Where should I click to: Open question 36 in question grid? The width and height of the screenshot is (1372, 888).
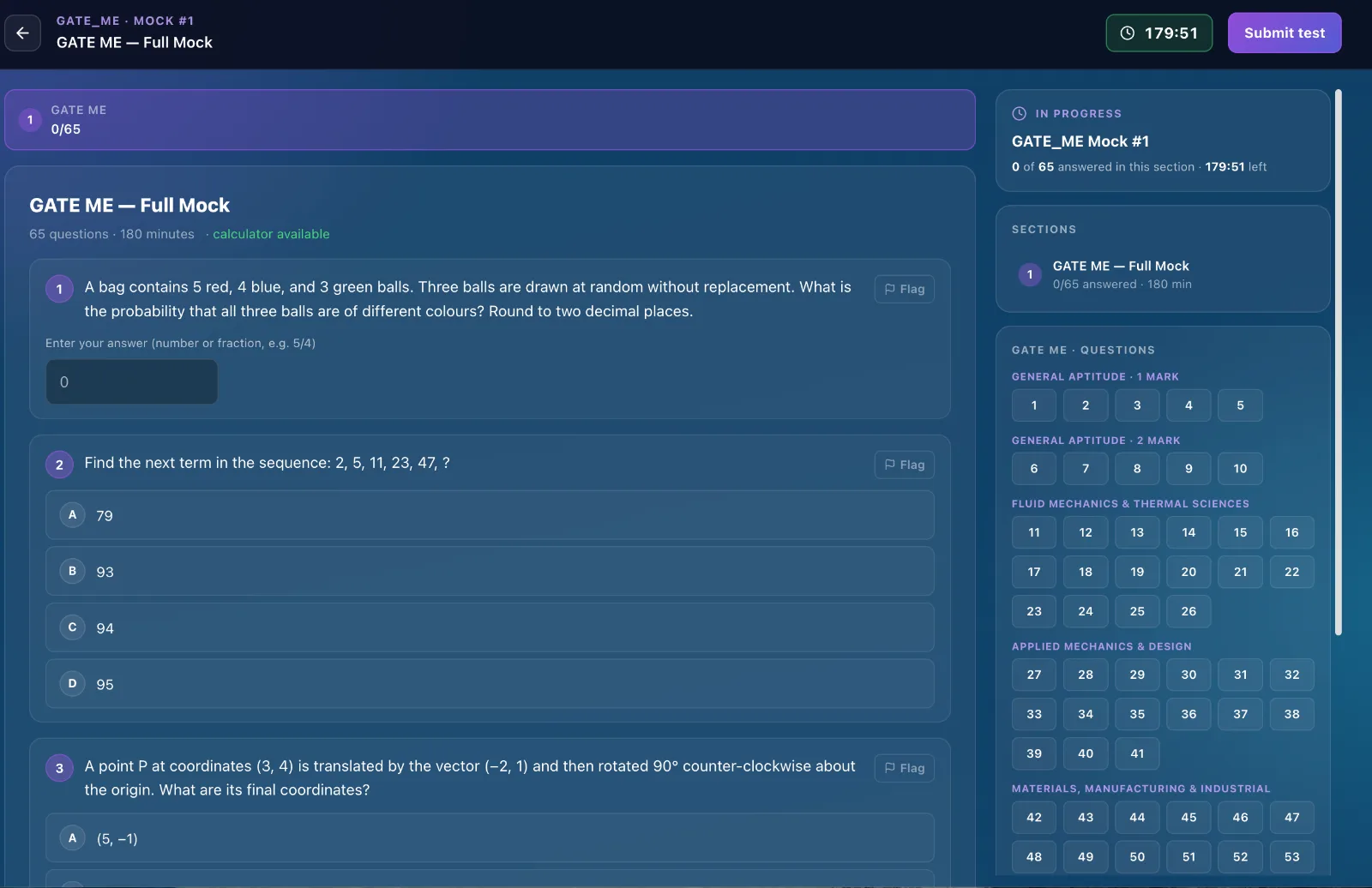point(1188,714)
